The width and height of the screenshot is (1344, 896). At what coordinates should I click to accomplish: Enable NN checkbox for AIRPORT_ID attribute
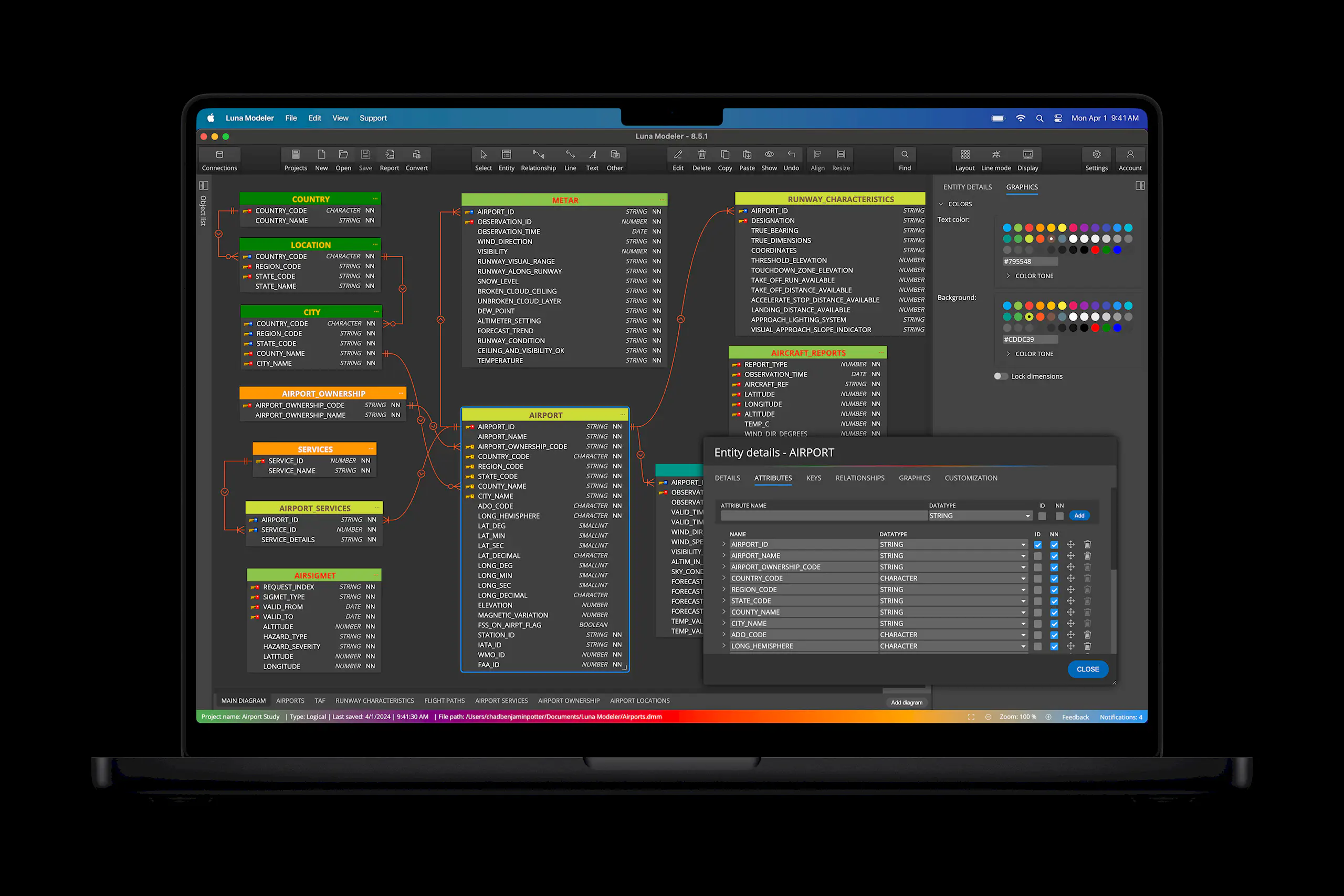click(x=1054, y=544)
